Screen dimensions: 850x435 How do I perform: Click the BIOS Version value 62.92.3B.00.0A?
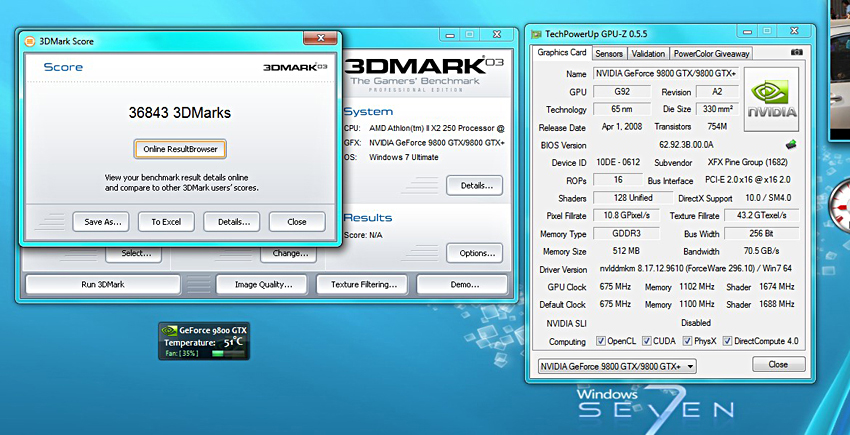(x=687, y=145)
